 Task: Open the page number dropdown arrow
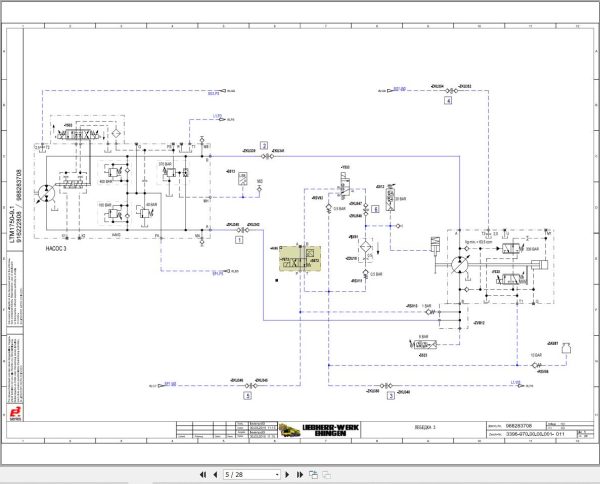(277, 475)
